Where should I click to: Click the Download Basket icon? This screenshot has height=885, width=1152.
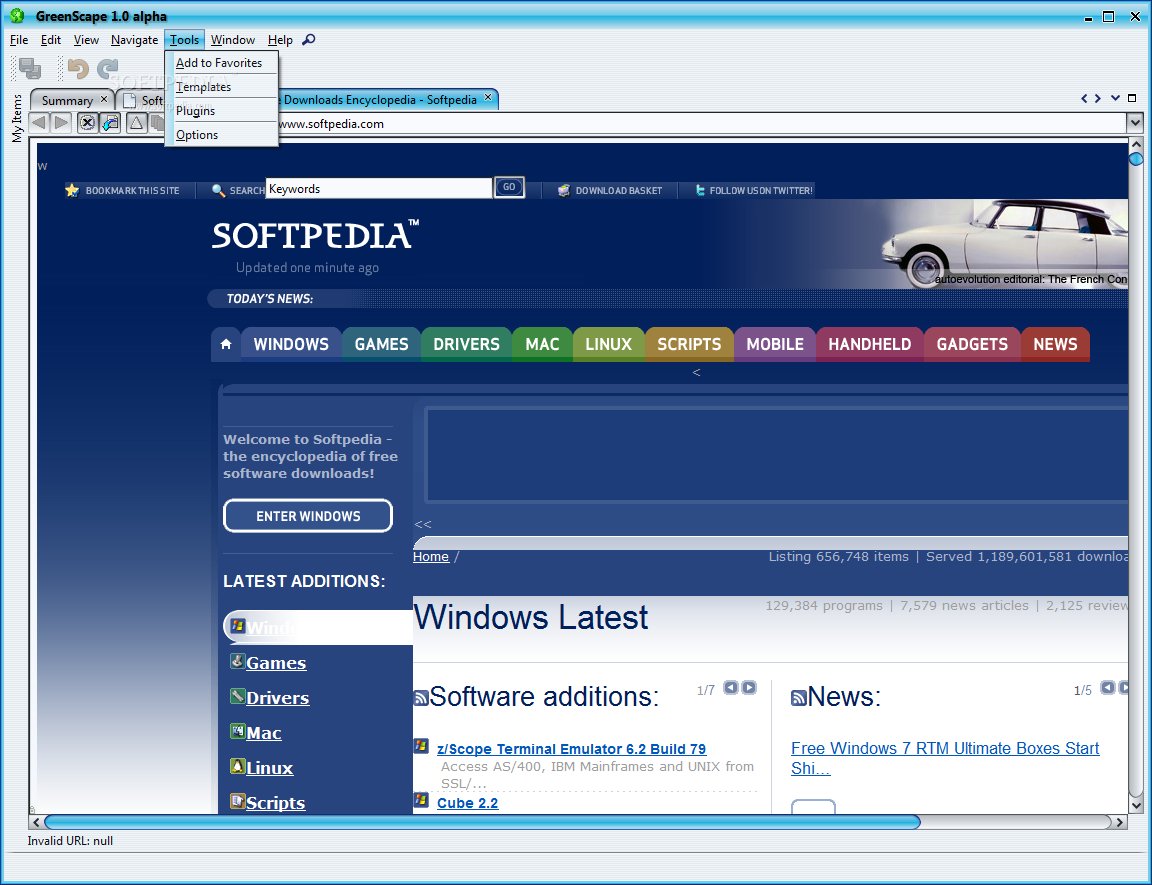coord(564,190)
